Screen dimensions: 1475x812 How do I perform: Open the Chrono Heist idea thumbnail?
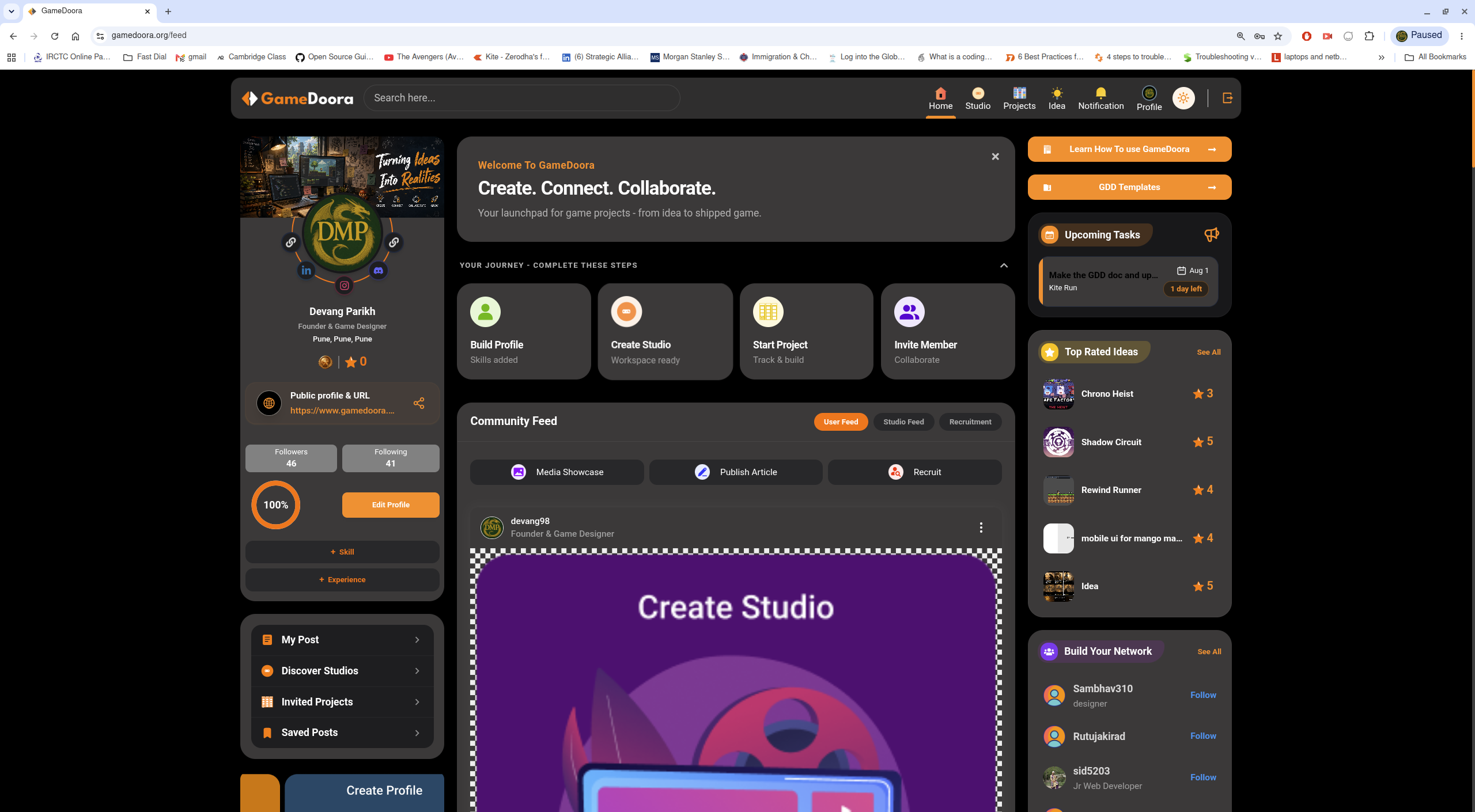point(1058,394)
